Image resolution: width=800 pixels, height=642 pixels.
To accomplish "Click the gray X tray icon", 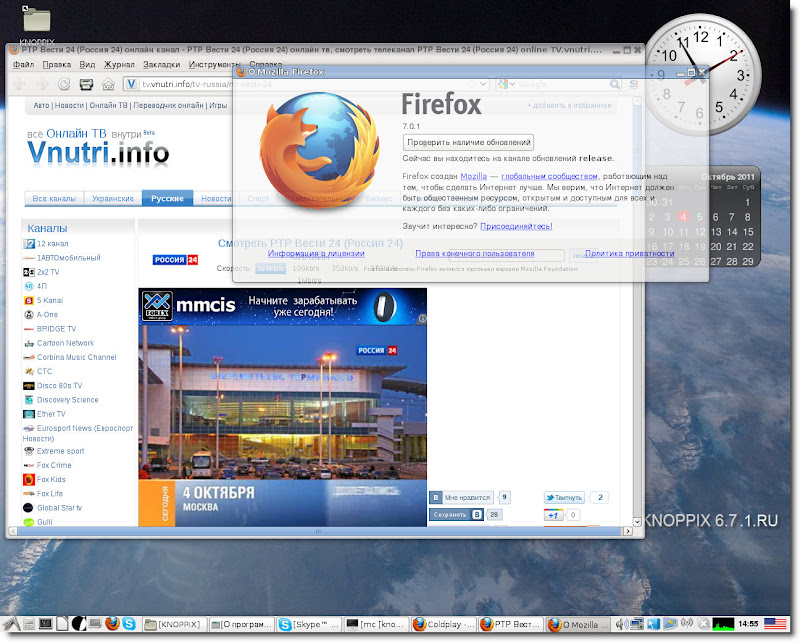I will [x=703, y=624].
